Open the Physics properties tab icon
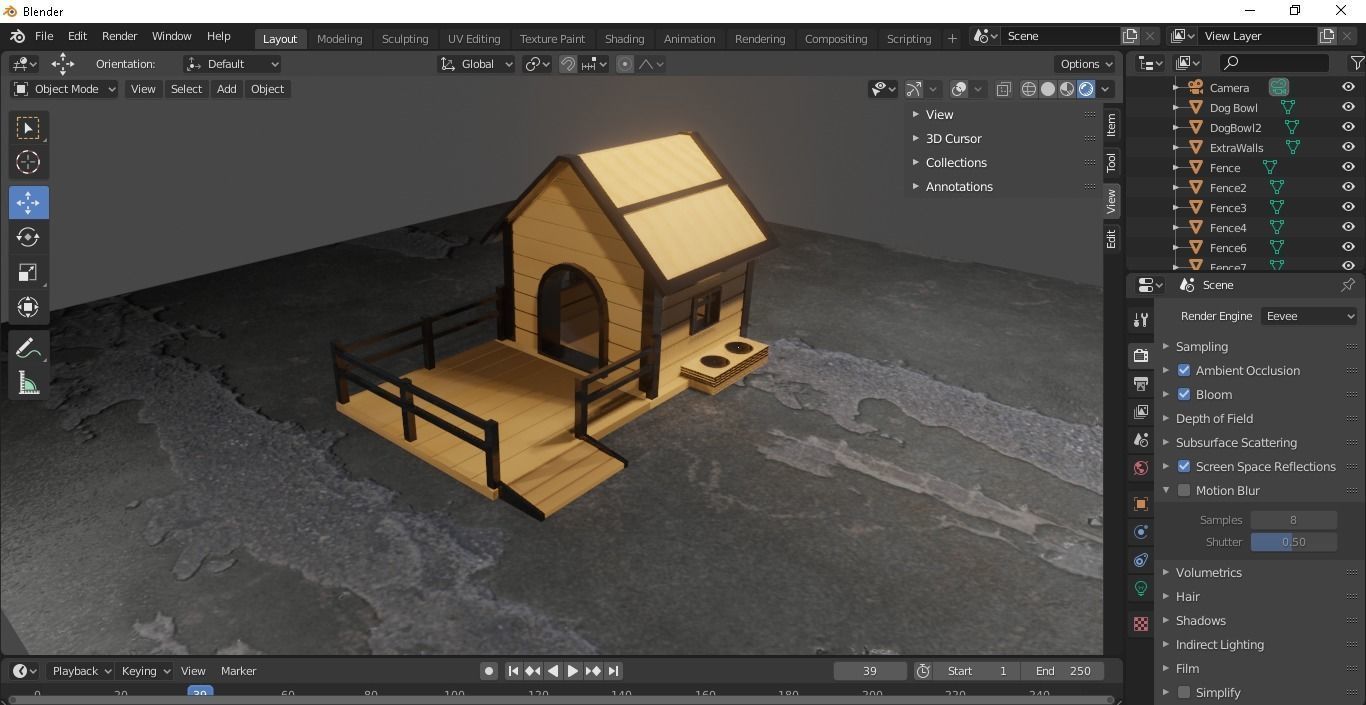 1140,531
